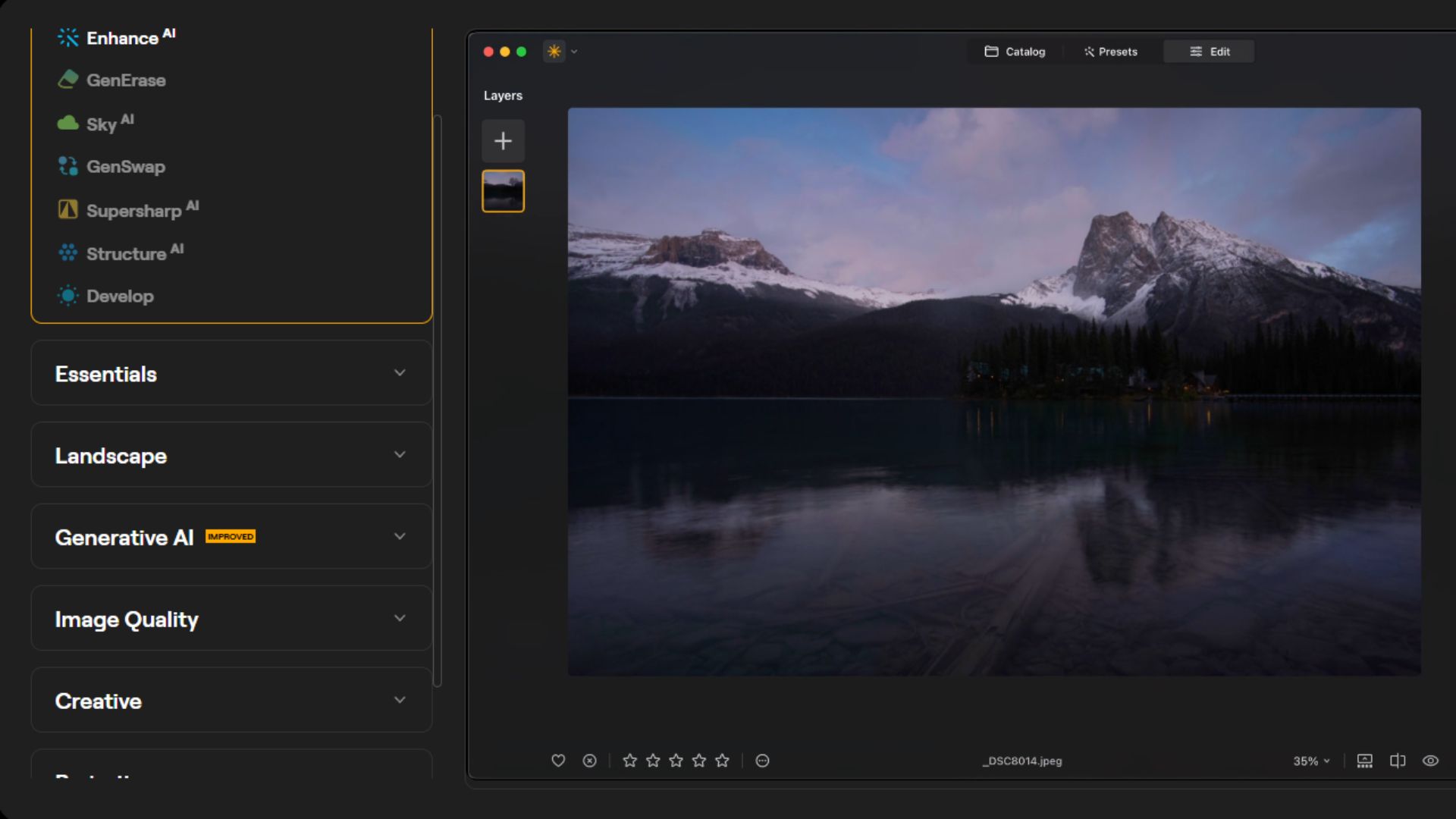
Task: Open the 35% zoom dropdown
Action: click(1312, 761)
